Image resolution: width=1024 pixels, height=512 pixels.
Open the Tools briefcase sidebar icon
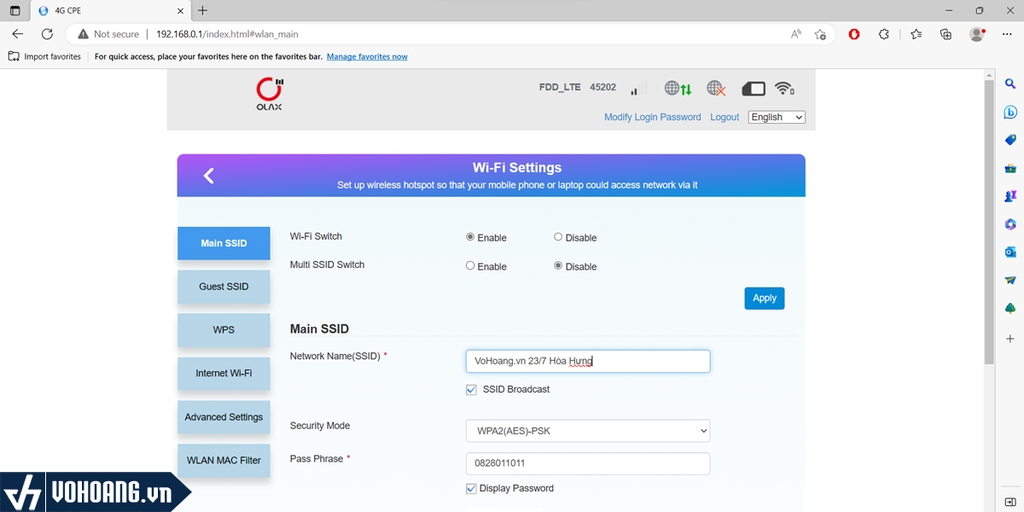click(1010, 168)
